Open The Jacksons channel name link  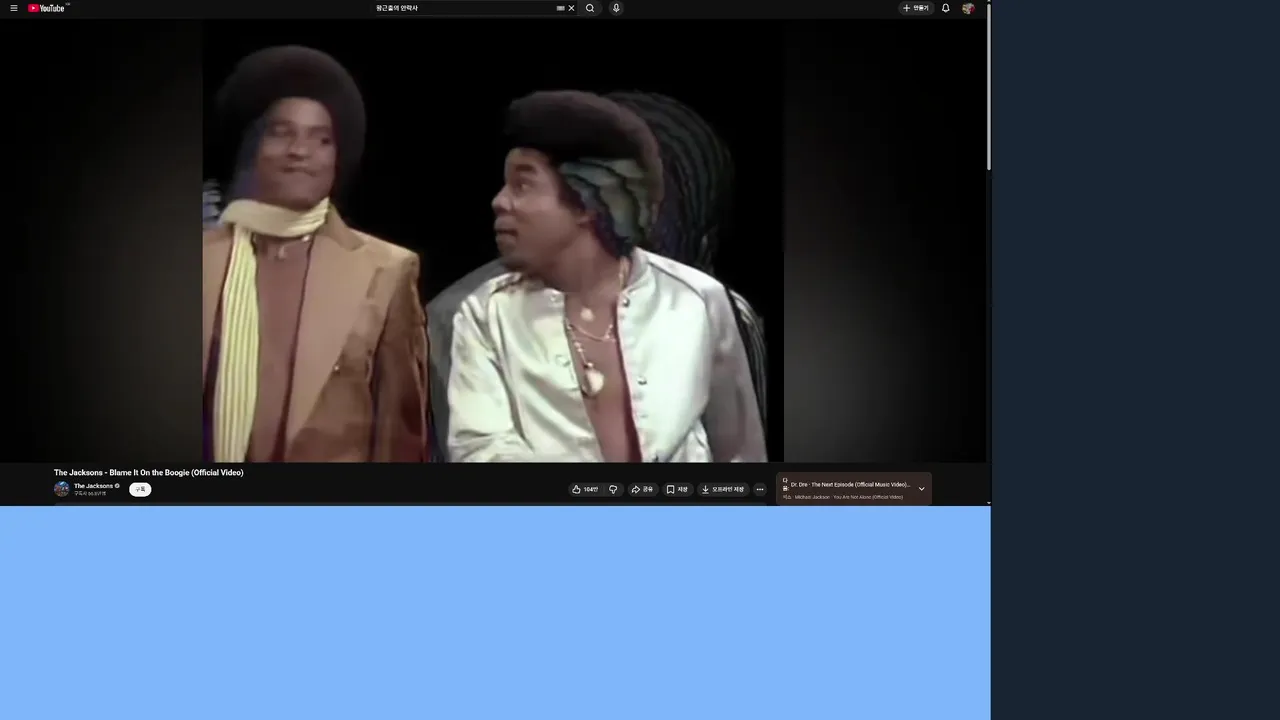(x=93, y=486)
